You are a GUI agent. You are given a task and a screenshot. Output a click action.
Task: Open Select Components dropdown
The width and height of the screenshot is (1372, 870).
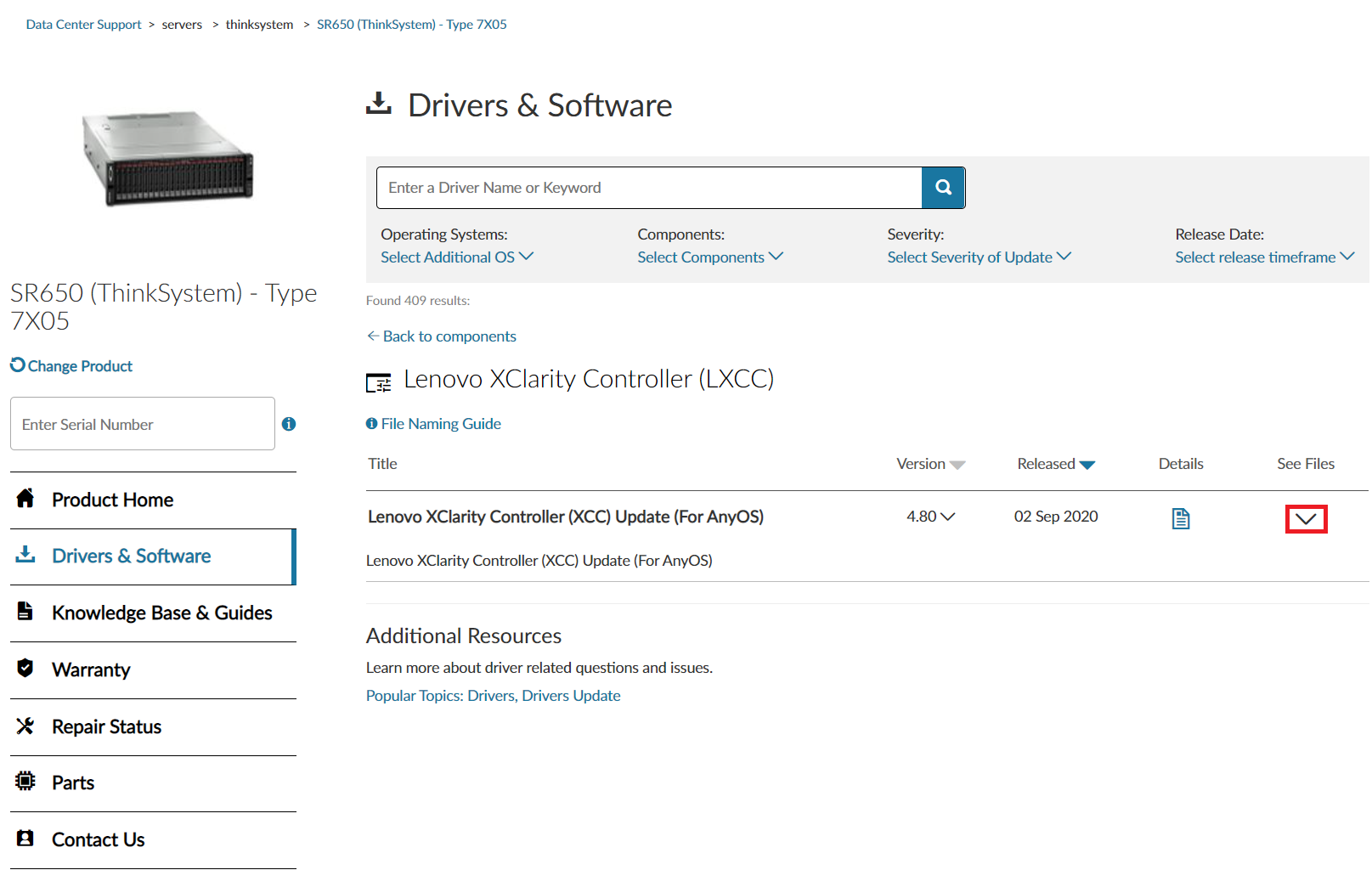(x=710, y=257)
